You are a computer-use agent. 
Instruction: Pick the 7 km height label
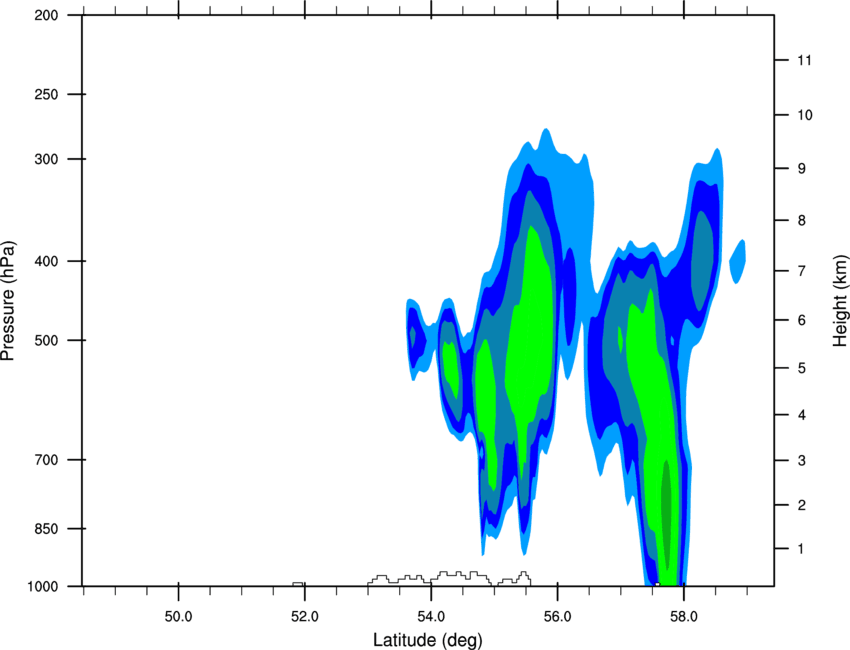802,271
